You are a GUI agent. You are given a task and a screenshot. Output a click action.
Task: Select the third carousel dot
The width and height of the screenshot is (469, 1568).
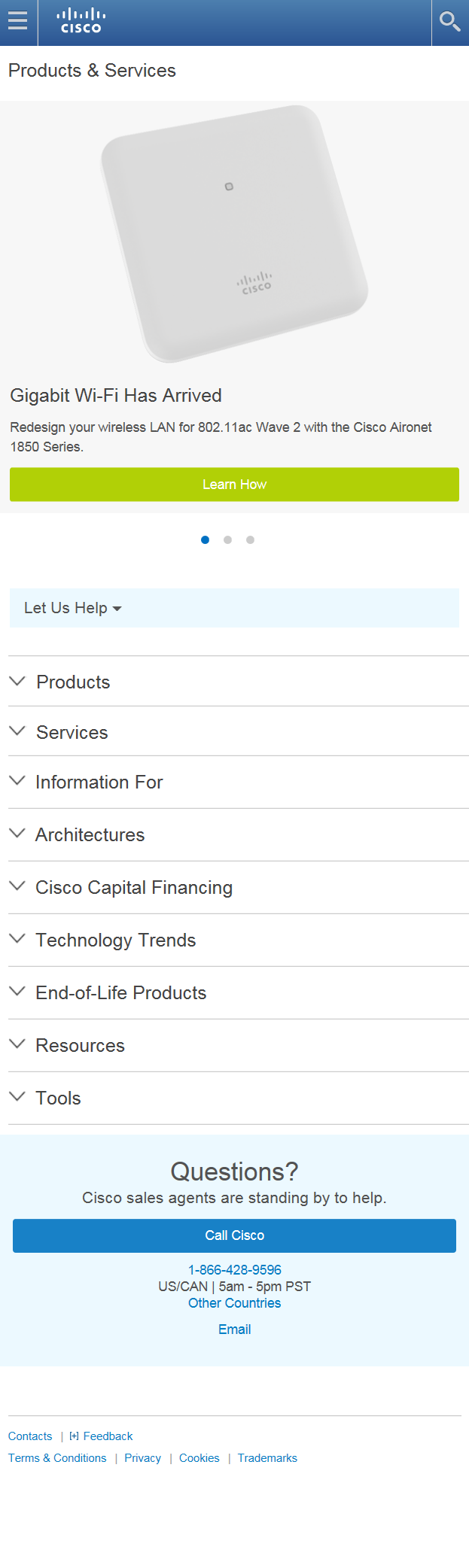click(250, 539)
